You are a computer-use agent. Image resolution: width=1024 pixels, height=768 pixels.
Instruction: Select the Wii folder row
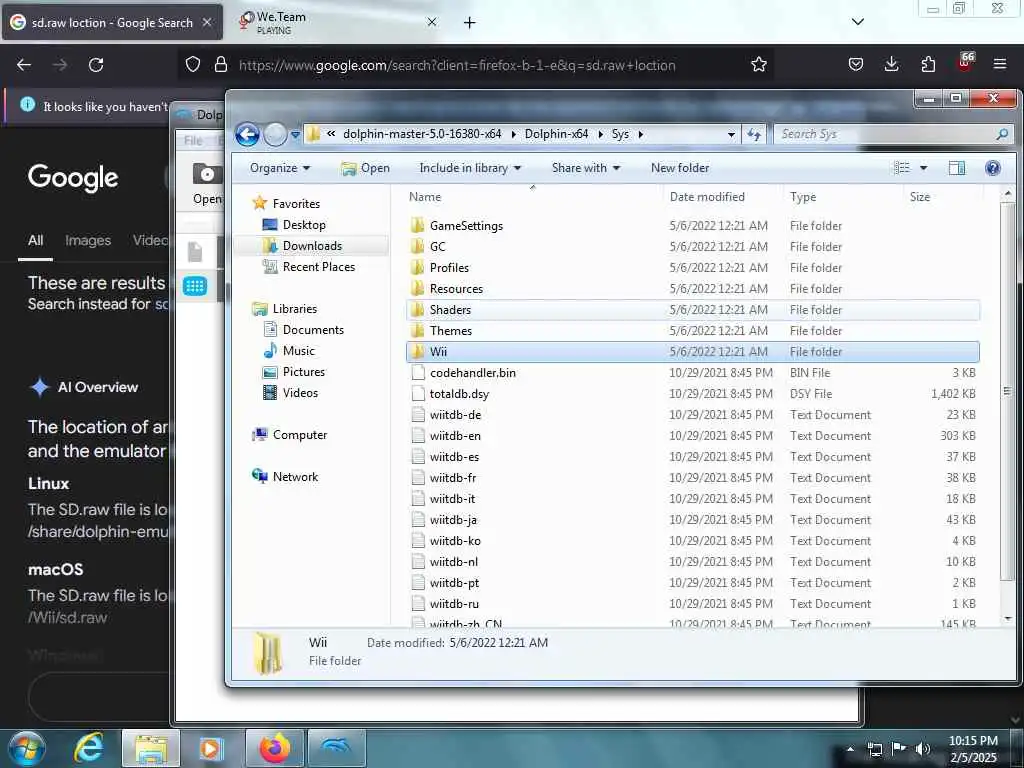(x=692, y=351)
